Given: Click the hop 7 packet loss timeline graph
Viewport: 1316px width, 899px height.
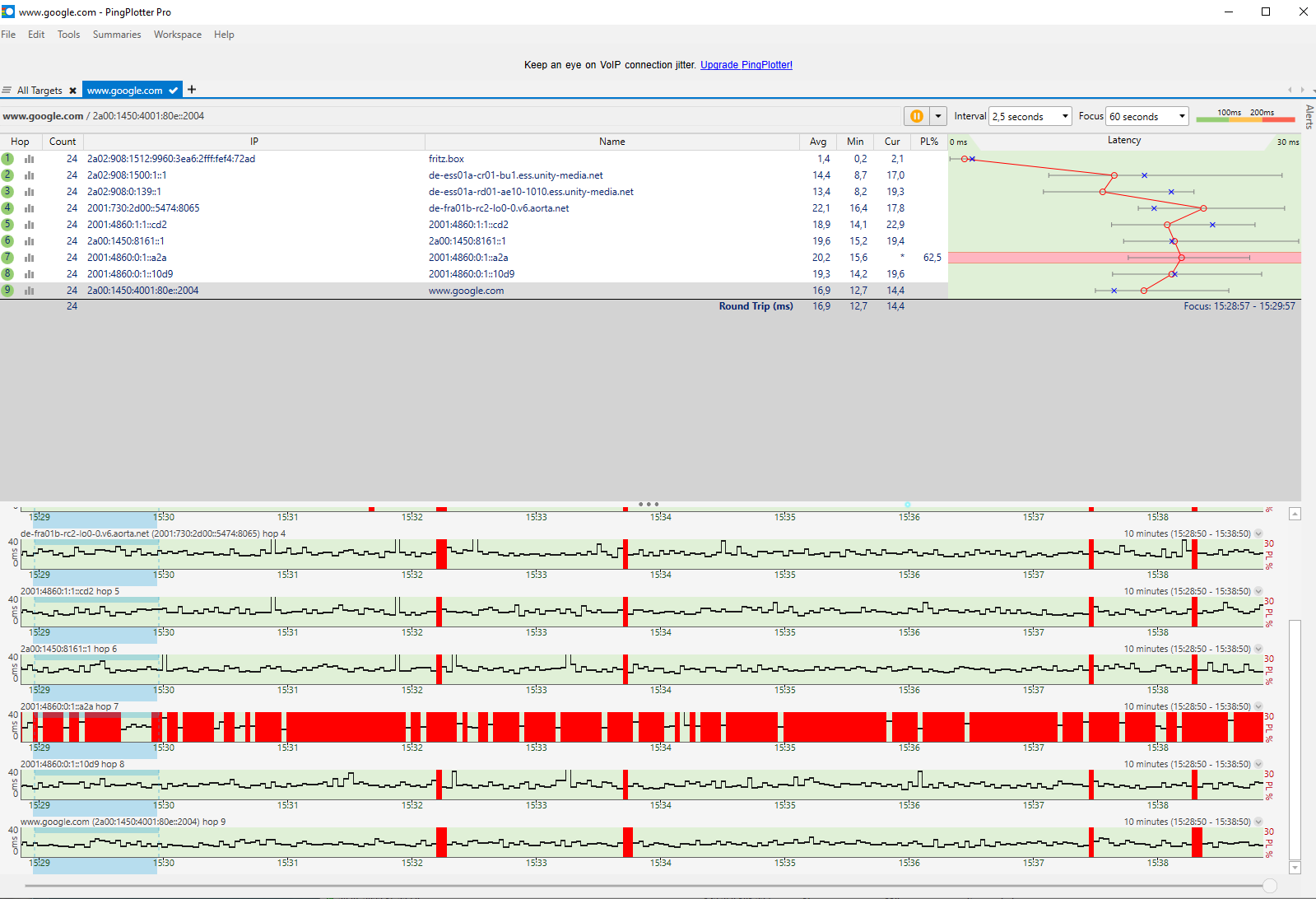Looking at the screenshot, I should 642,727.
